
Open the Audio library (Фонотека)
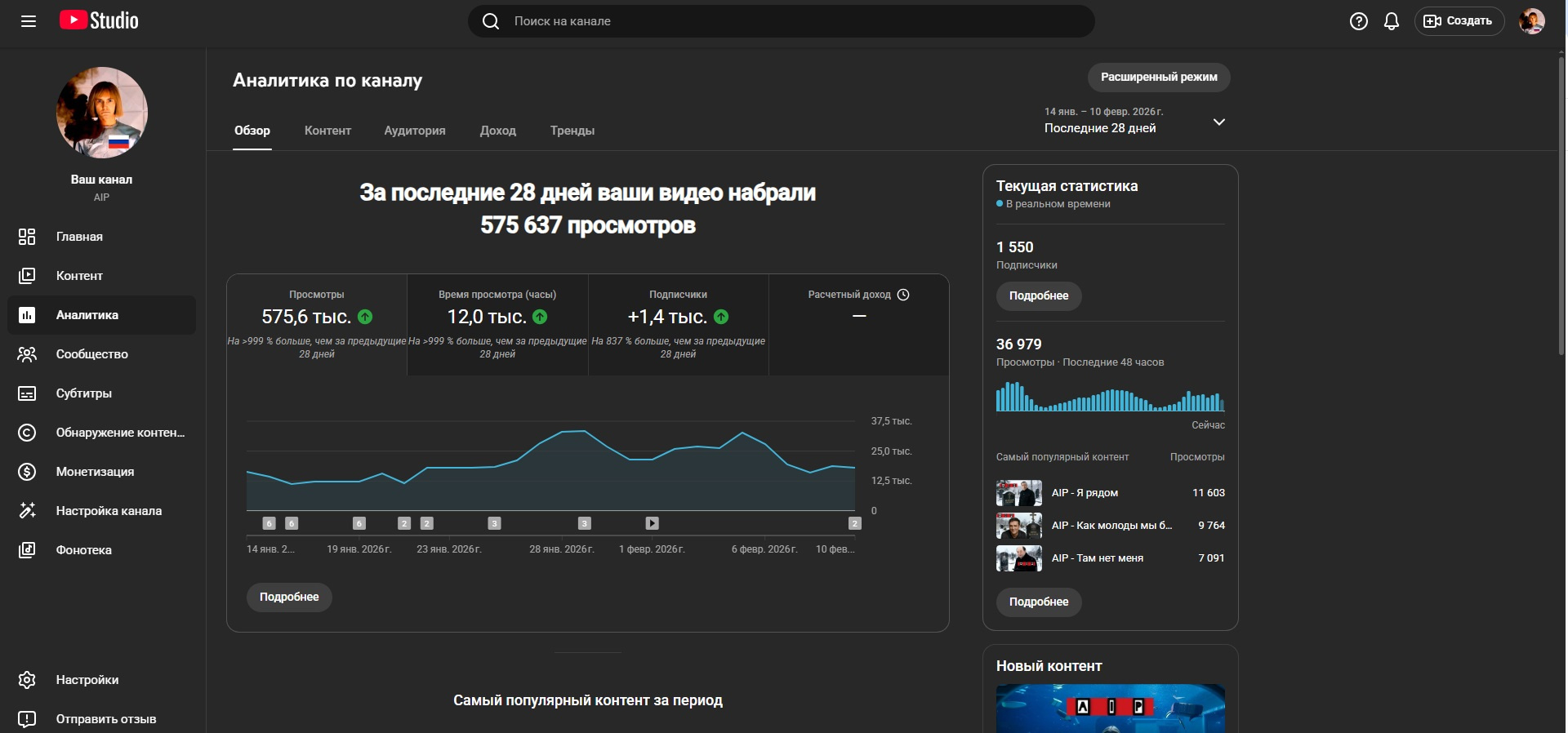tap(83, 550)
